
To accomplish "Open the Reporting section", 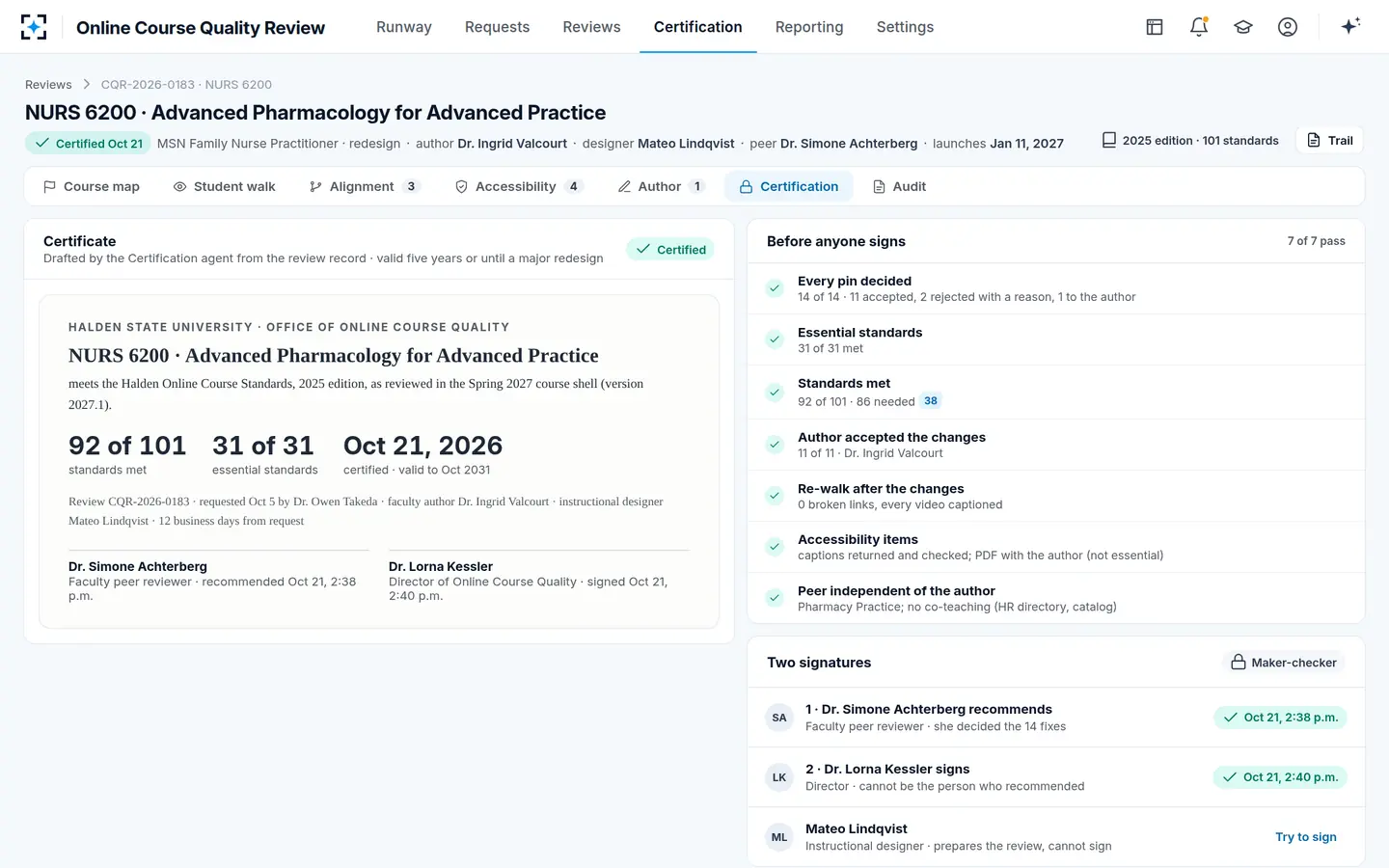I will pos(809,27).
